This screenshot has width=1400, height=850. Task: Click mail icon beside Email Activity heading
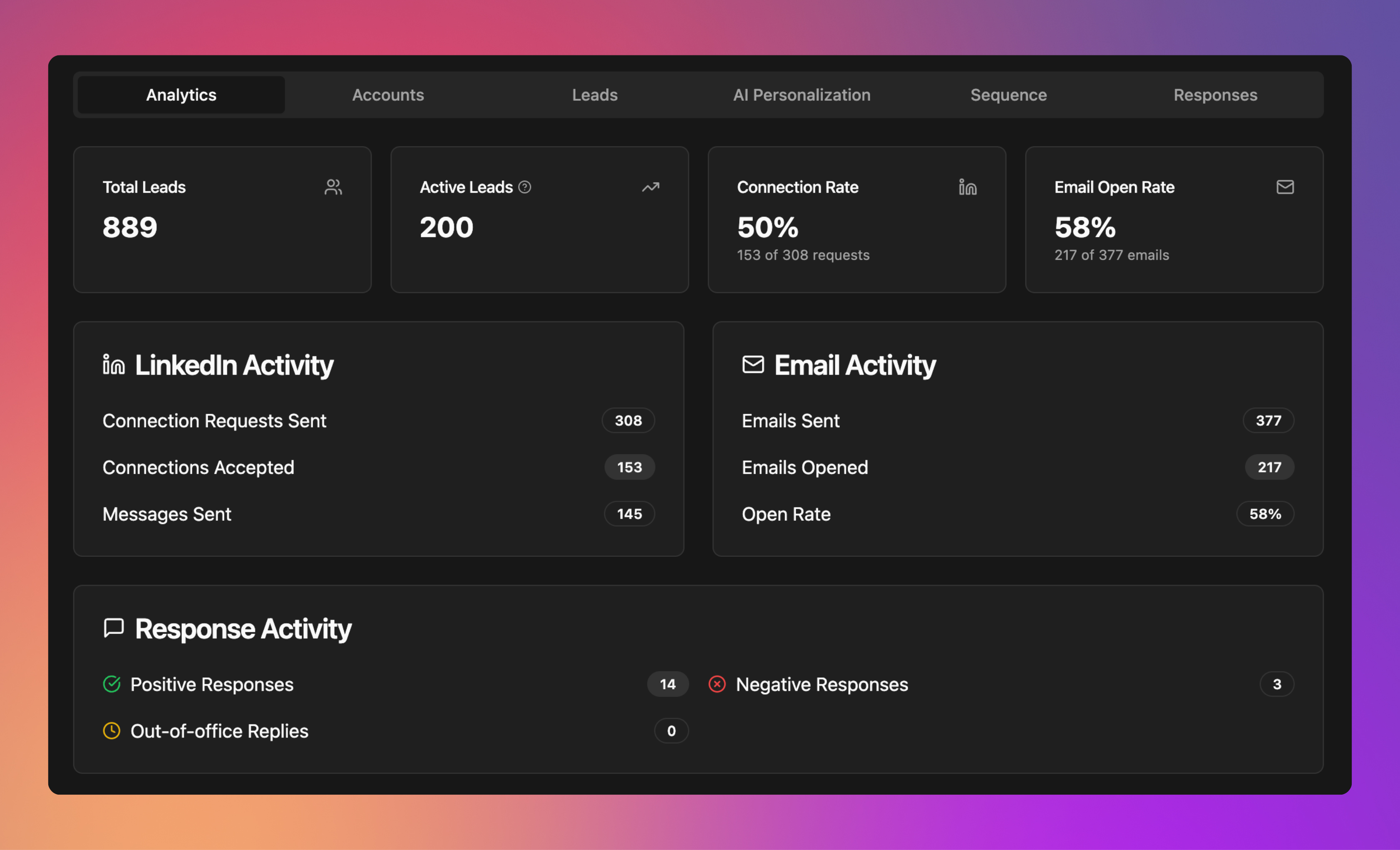click(x=753, y=365)
